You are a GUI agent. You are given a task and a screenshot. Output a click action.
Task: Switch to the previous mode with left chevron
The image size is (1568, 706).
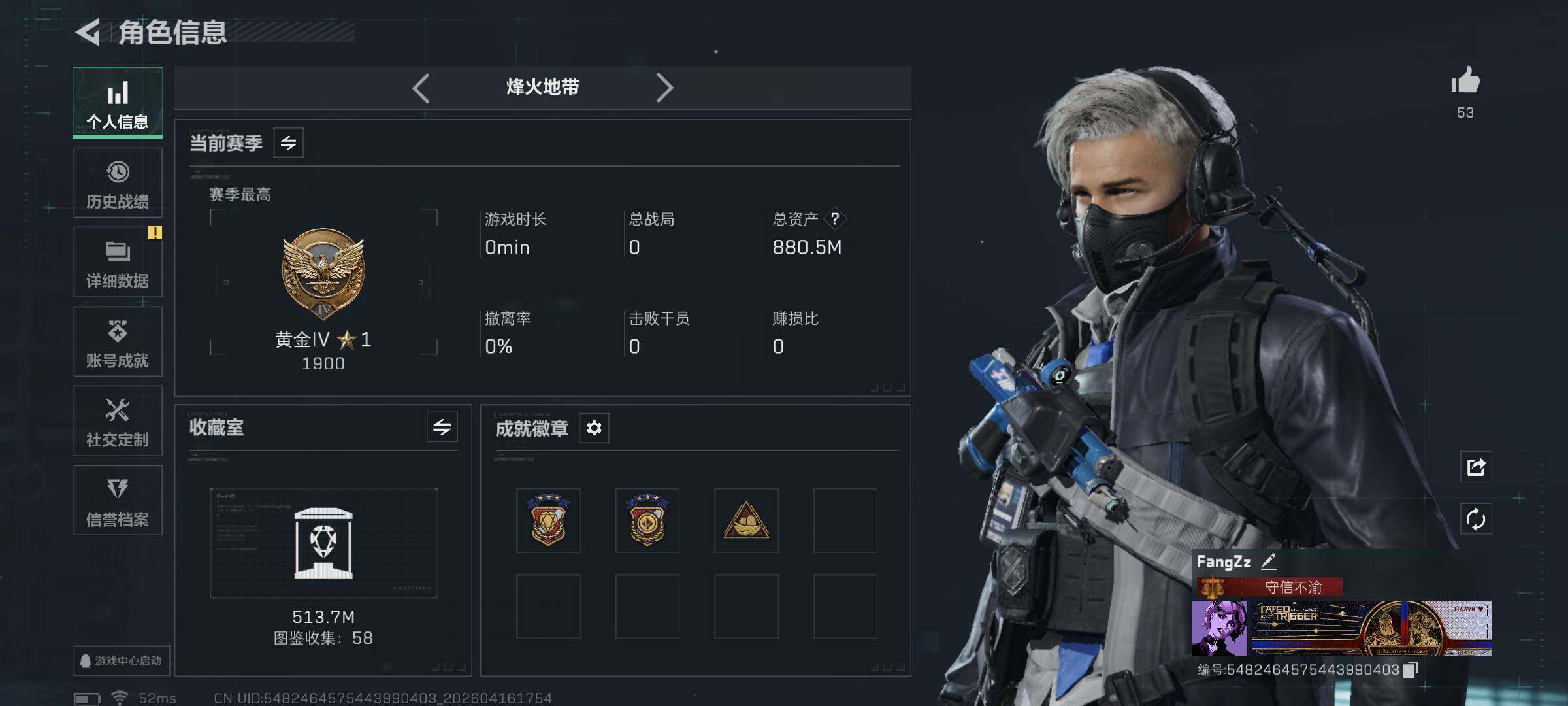pos(421,88)
